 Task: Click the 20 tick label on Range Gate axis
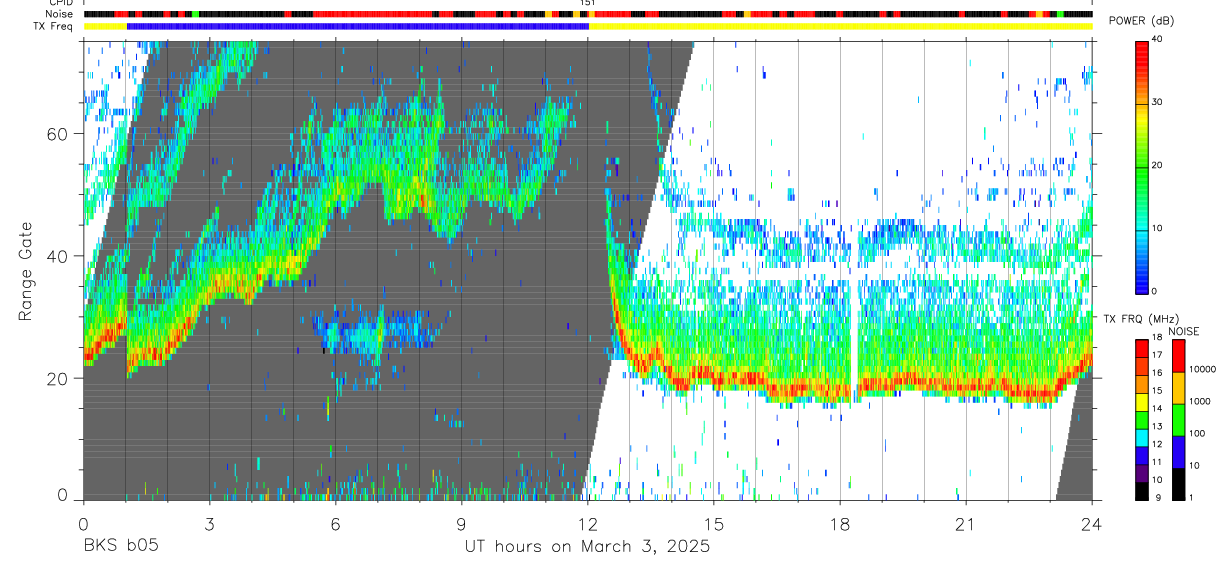click(x=58, y=378)
